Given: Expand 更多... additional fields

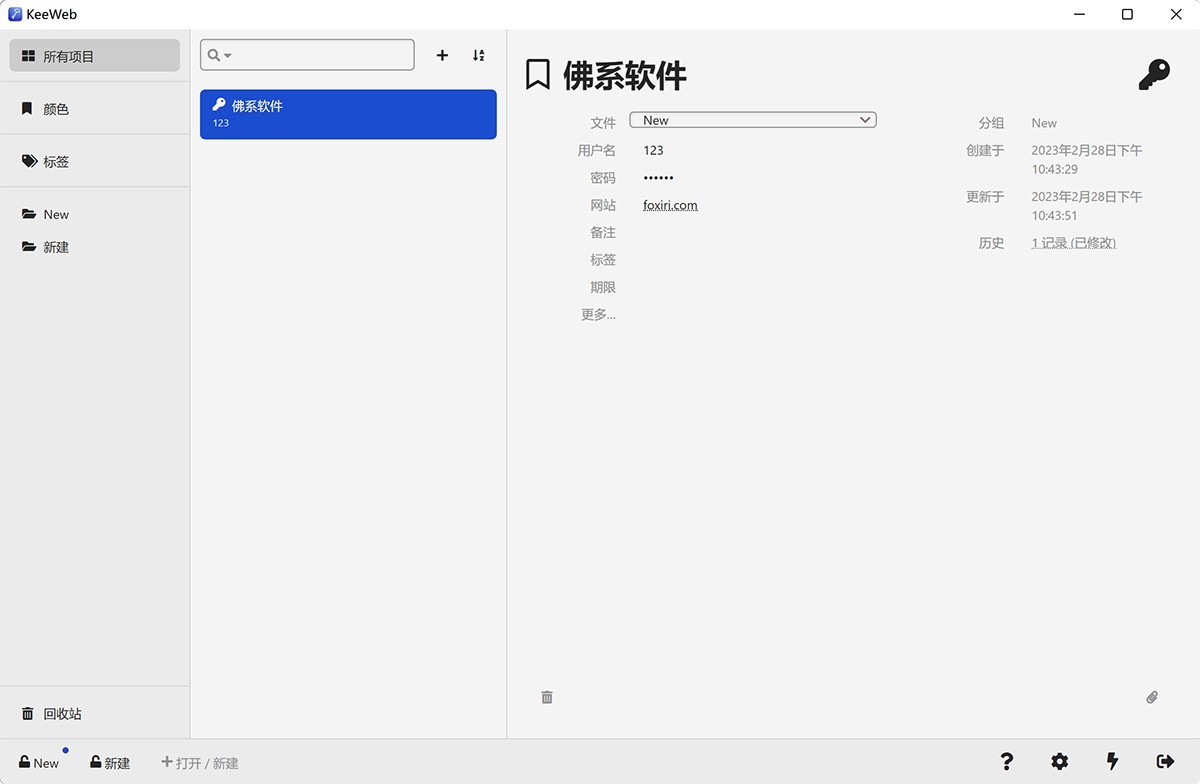Looking at the screenshot, I should [598, 314].
